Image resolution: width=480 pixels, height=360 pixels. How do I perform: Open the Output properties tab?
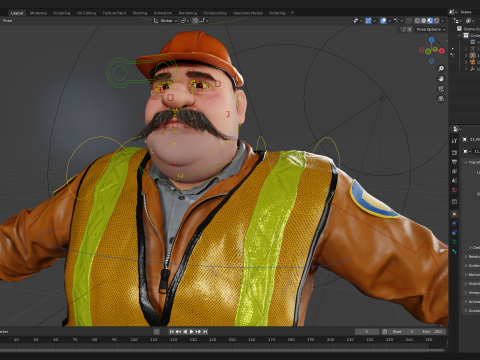coord(454,162)
